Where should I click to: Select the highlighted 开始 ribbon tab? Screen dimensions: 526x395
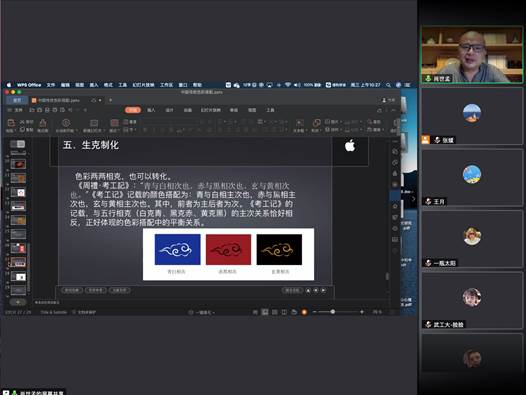(x=133, y=110)
